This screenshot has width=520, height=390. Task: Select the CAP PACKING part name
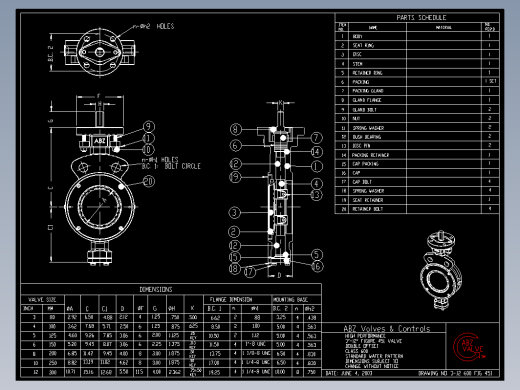point(365,164)
